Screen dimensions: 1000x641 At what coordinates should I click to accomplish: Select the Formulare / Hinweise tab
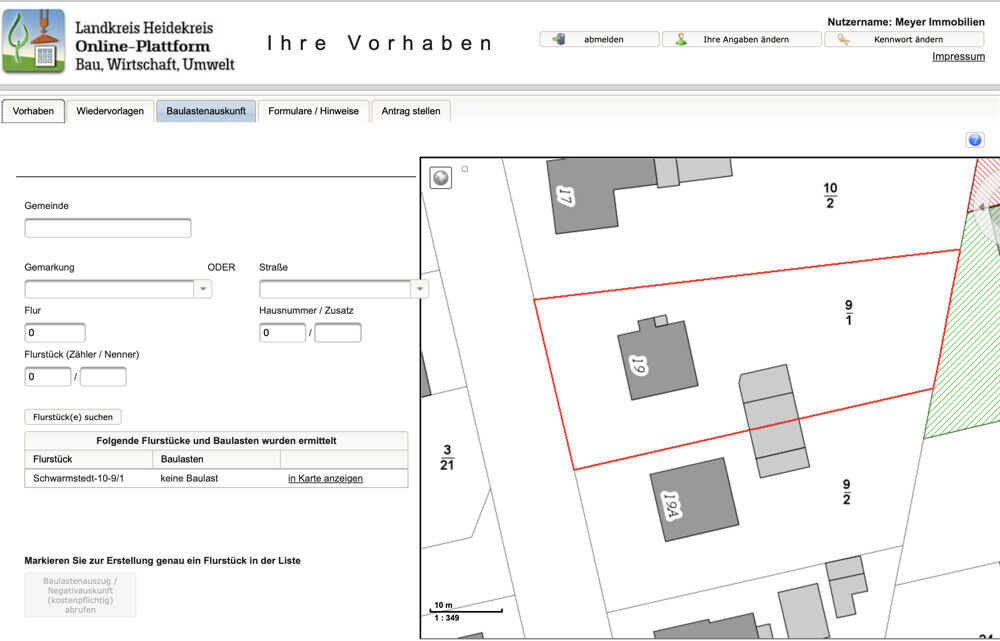tap(313, 111)
